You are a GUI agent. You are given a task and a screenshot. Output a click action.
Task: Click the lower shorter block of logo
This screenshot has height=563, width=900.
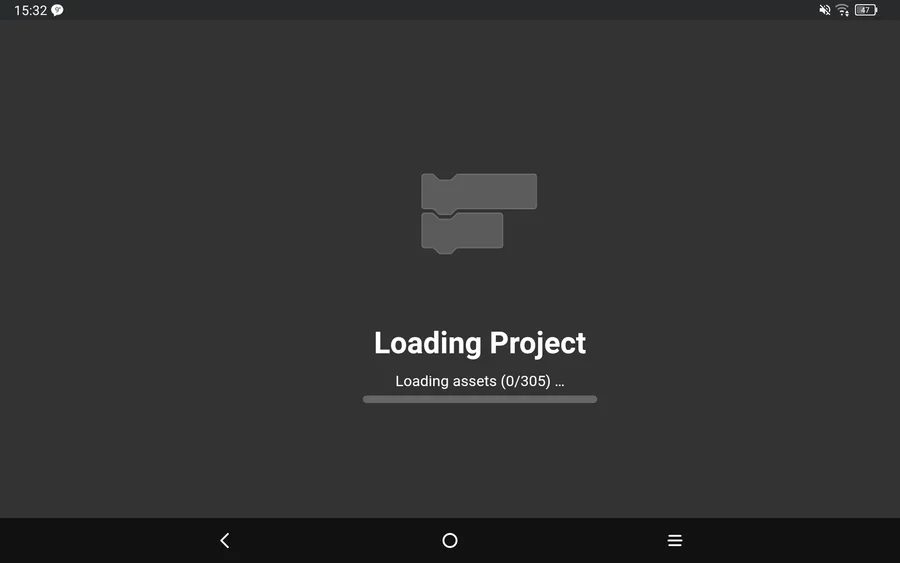click(x=462, y=231)
